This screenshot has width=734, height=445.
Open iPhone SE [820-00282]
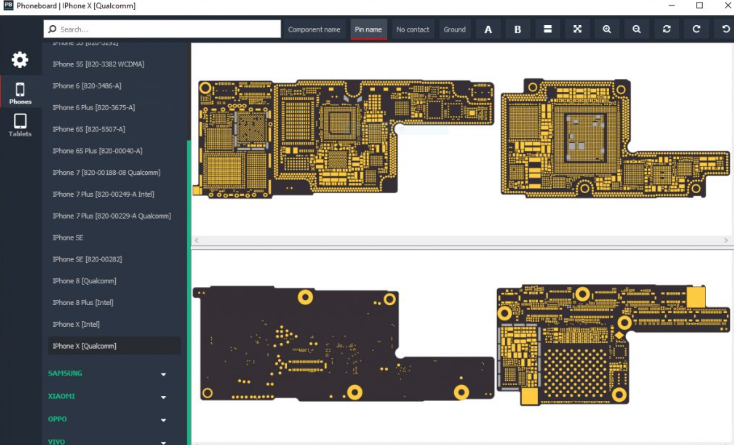(88, 259)
